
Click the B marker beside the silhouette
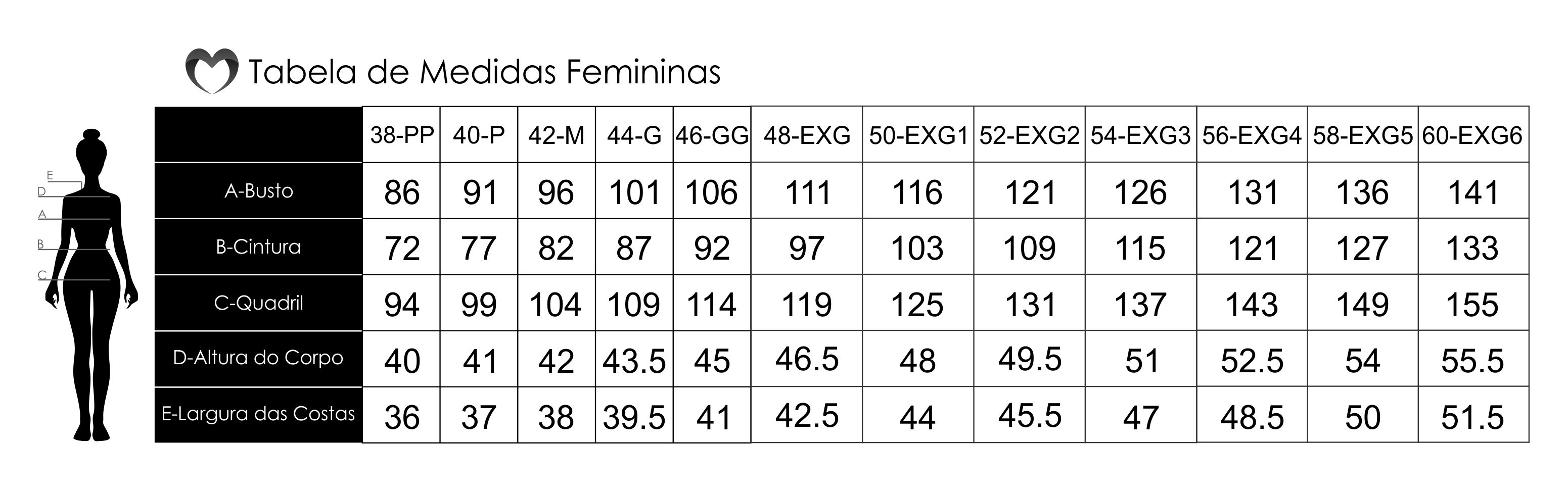tap(41, 244)
